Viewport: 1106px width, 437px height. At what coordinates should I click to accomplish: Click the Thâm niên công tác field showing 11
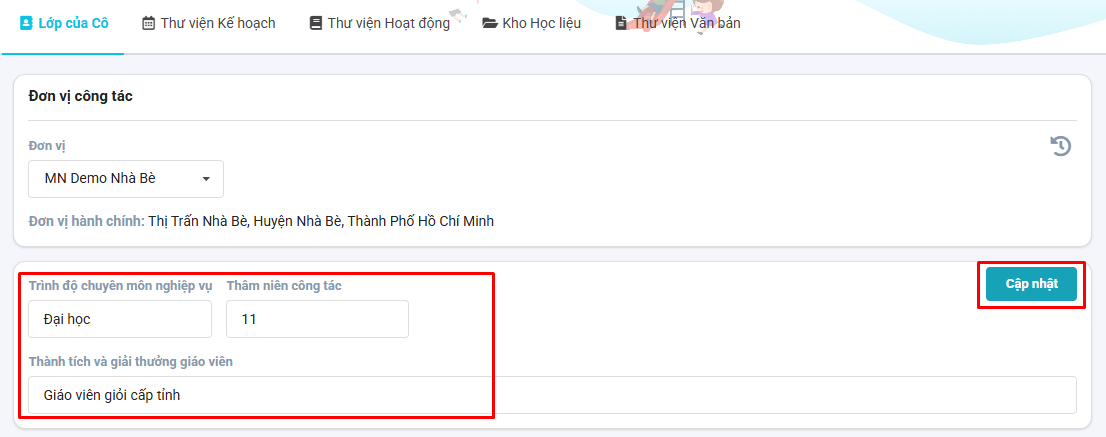(x=317, y=319)
